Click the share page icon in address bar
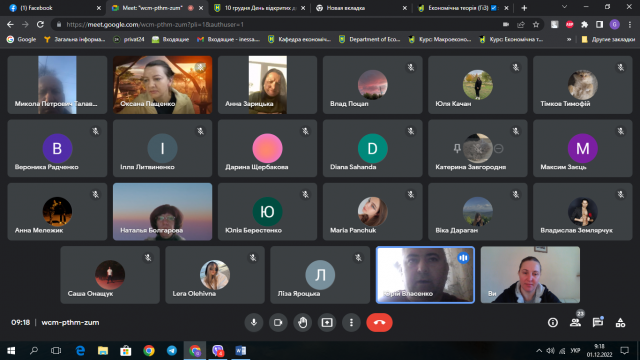Screen dimensions: 640x360 click(x=521, y=24)
